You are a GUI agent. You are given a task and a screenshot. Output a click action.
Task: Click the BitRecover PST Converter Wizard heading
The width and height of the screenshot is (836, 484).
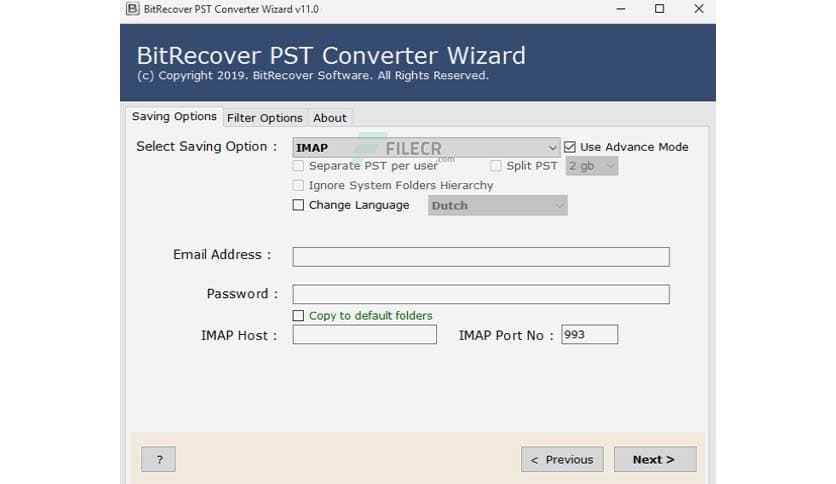331,55
